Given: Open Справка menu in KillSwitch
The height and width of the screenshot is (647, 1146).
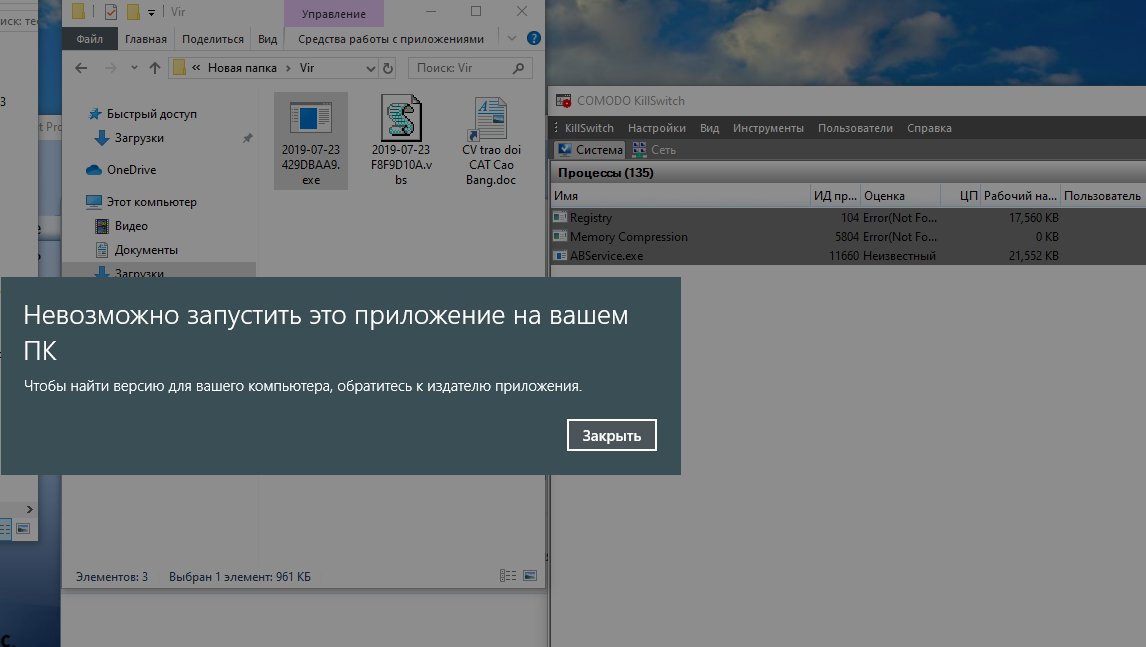Looking at the screenshot, I should 929,128.
